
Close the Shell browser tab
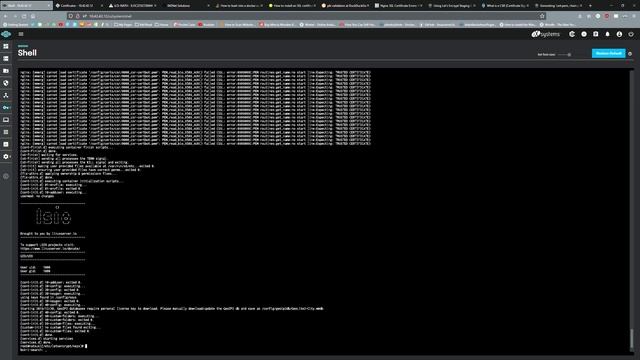[49, 6]
